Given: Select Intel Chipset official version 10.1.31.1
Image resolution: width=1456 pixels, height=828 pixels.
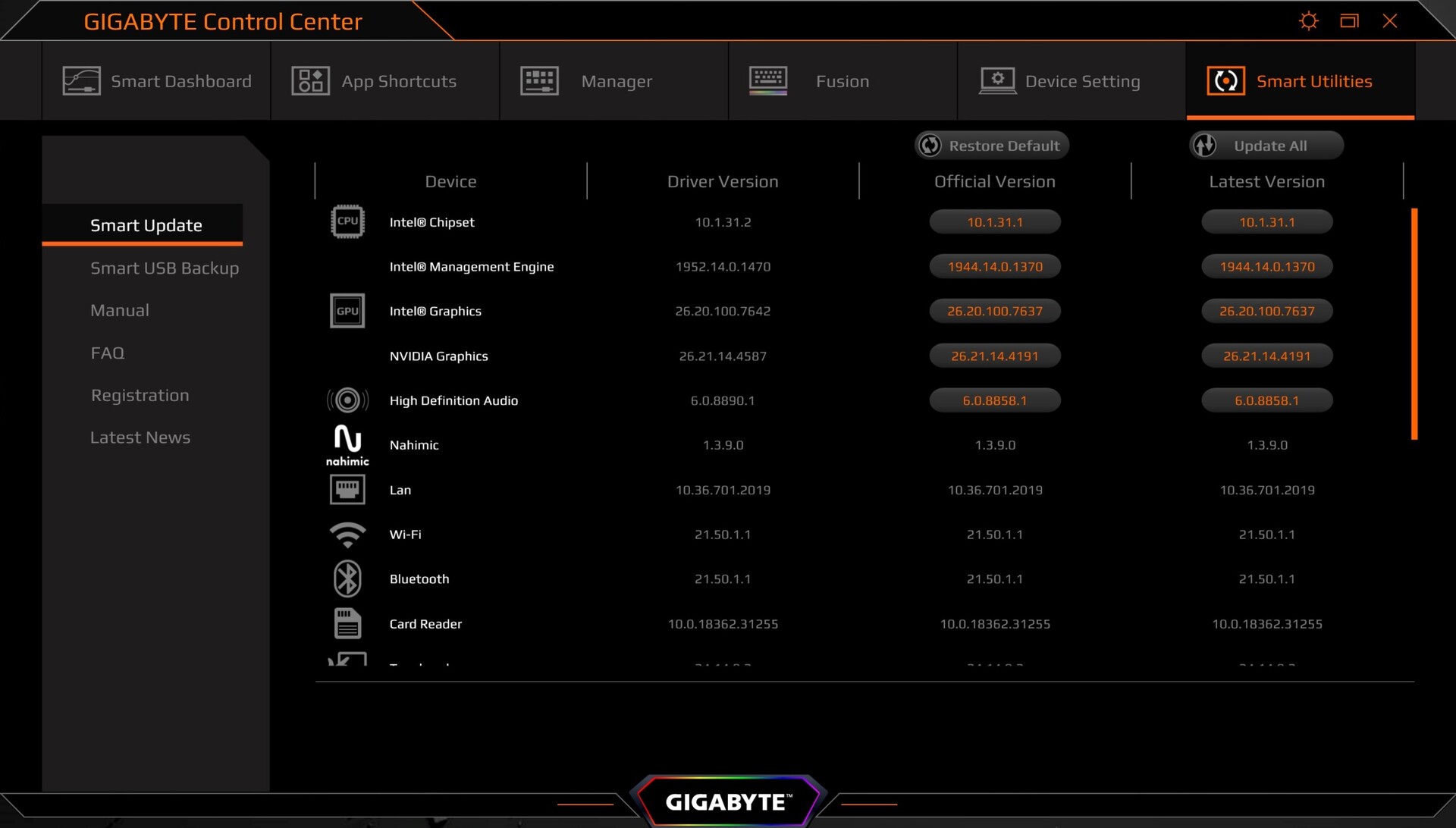Looking at the screenshot, I should (x=994, y=222).
